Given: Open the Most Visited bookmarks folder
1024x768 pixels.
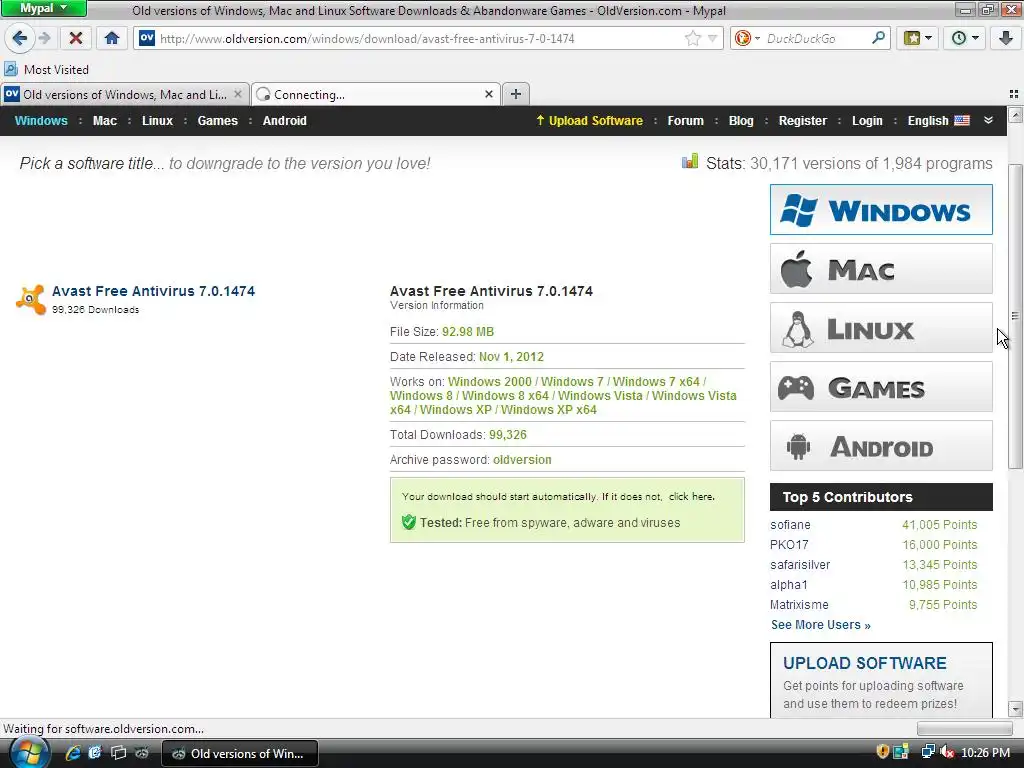Looking at the screenshot, I should pos(46,69).
